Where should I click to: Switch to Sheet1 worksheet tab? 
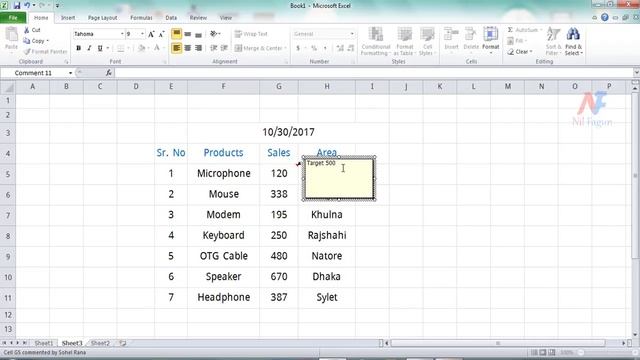pyautogui.click(x=44, y=343)
